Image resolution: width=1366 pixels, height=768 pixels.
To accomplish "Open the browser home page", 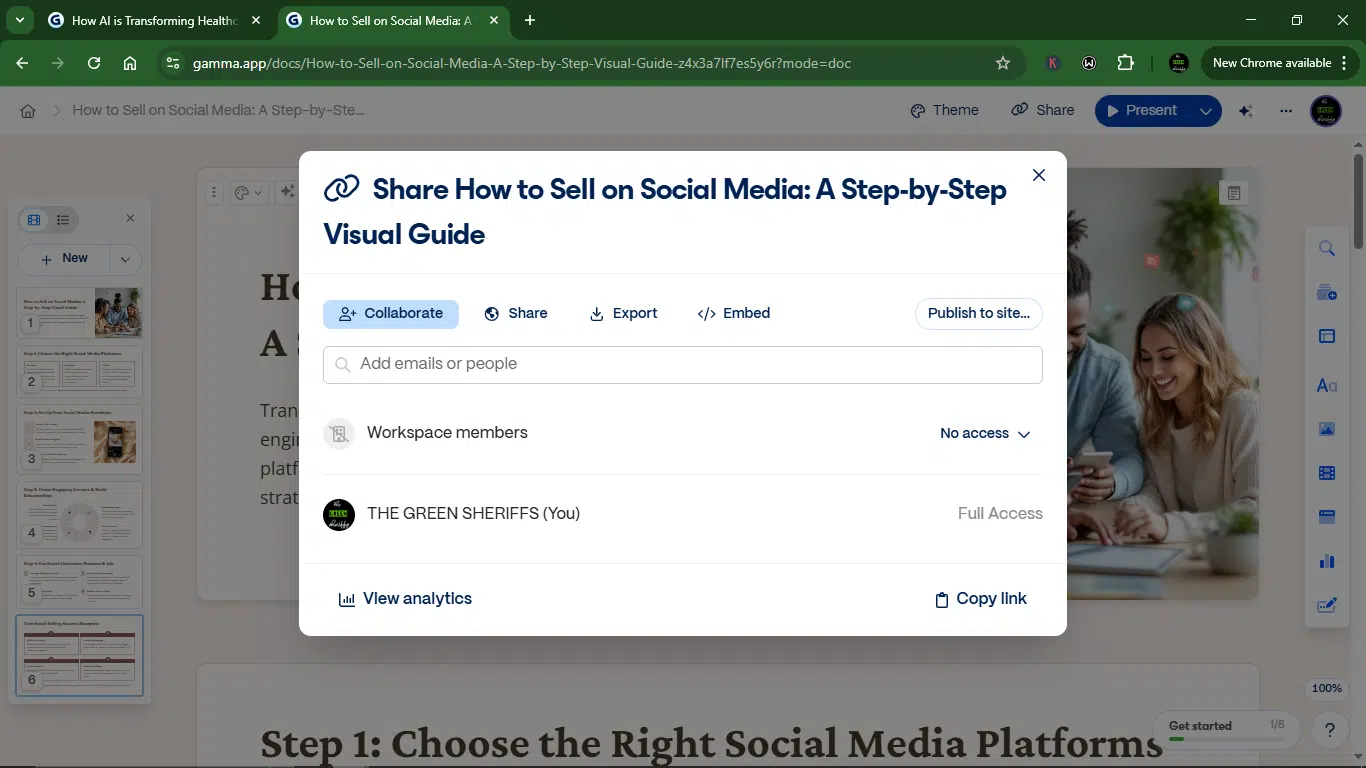I will tap(130, 63).
